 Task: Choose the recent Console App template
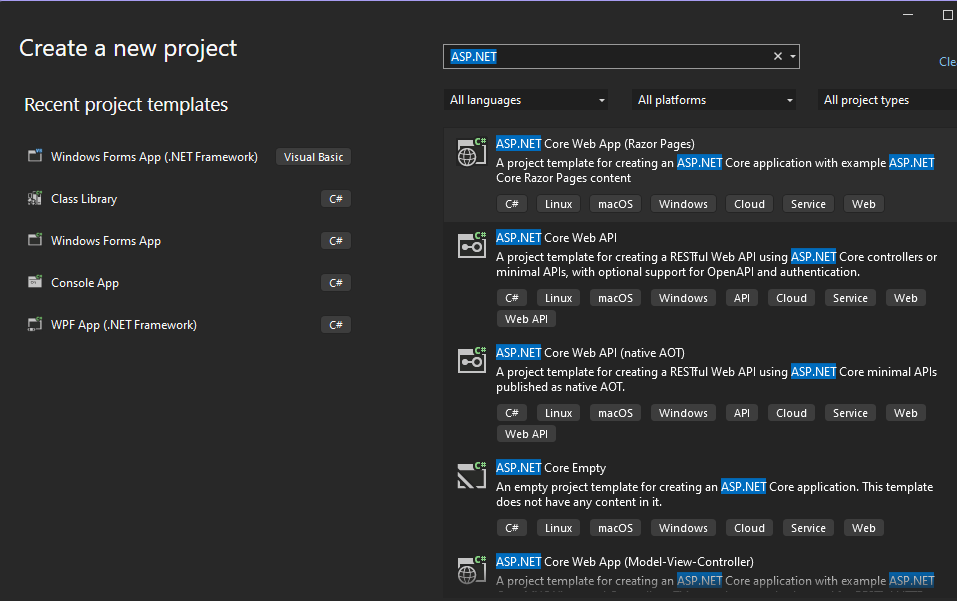tap(189, 283)
